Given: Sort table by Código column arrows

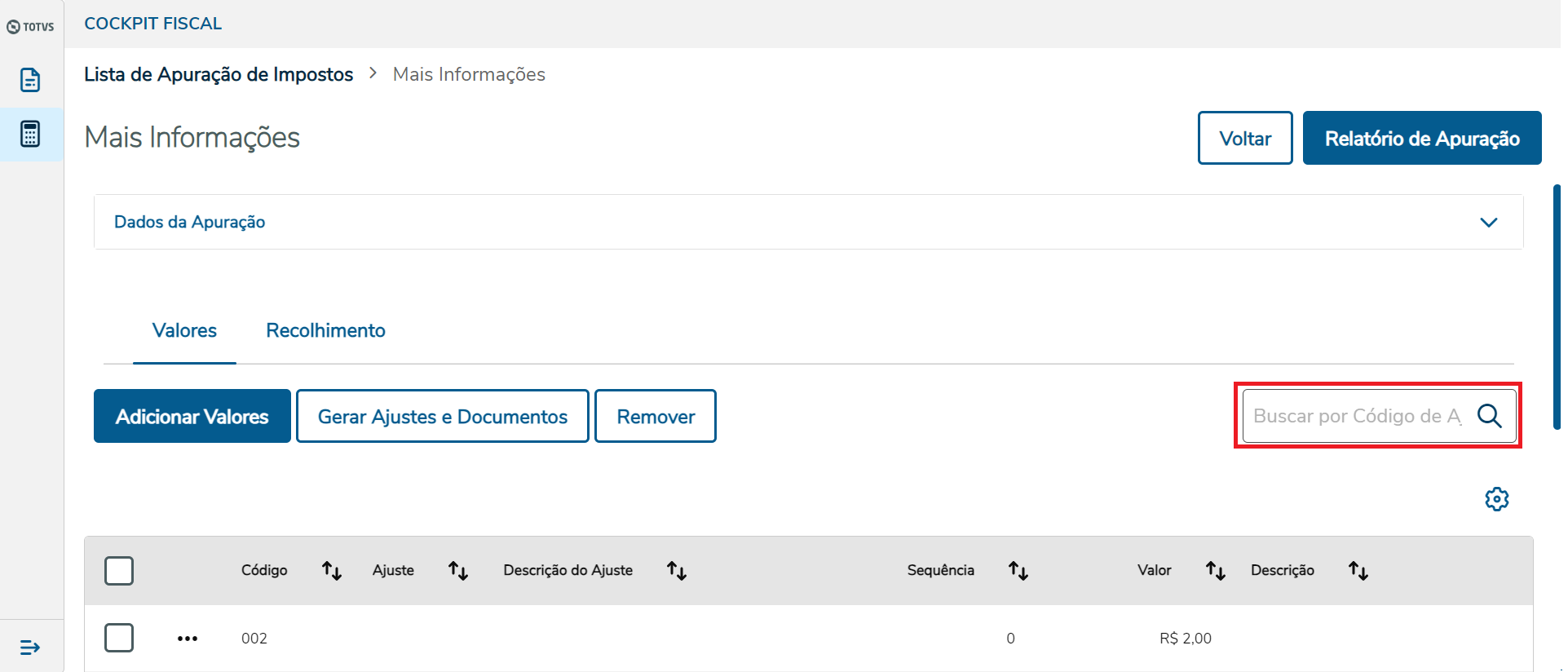Looking at the screenshot, I should tap(331, 571).
